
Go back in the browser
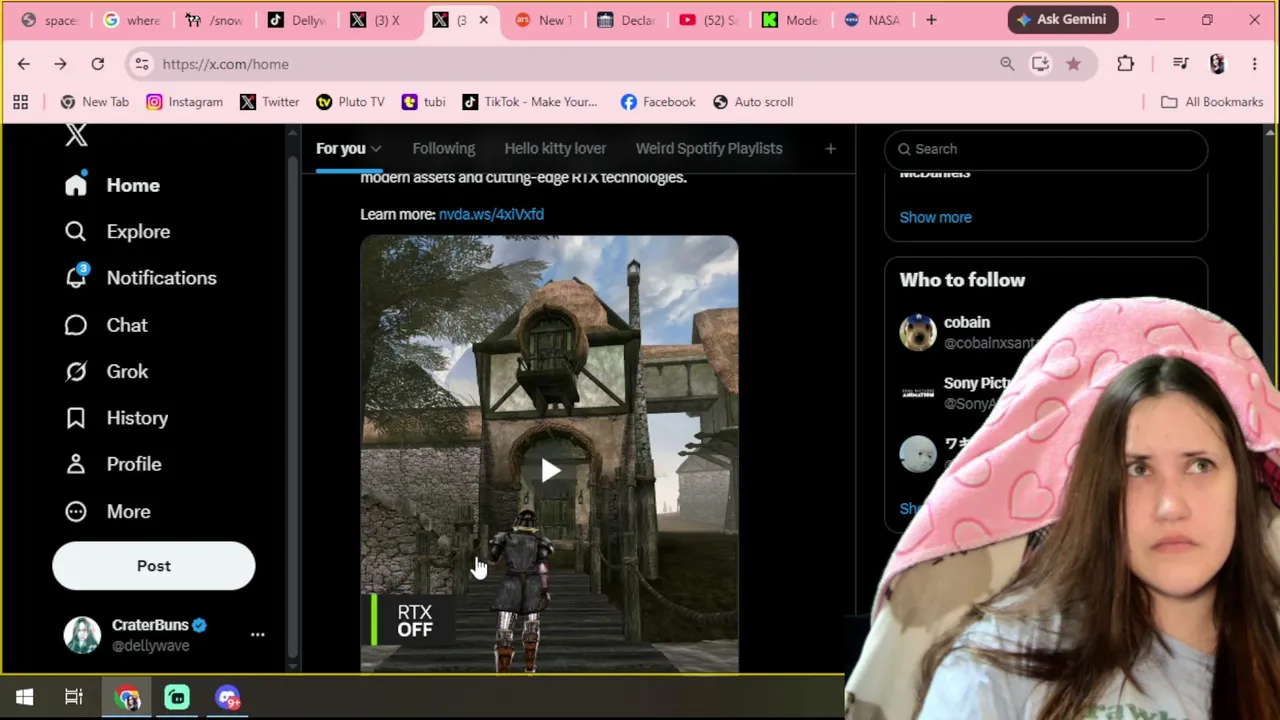[x=24, y=64]
